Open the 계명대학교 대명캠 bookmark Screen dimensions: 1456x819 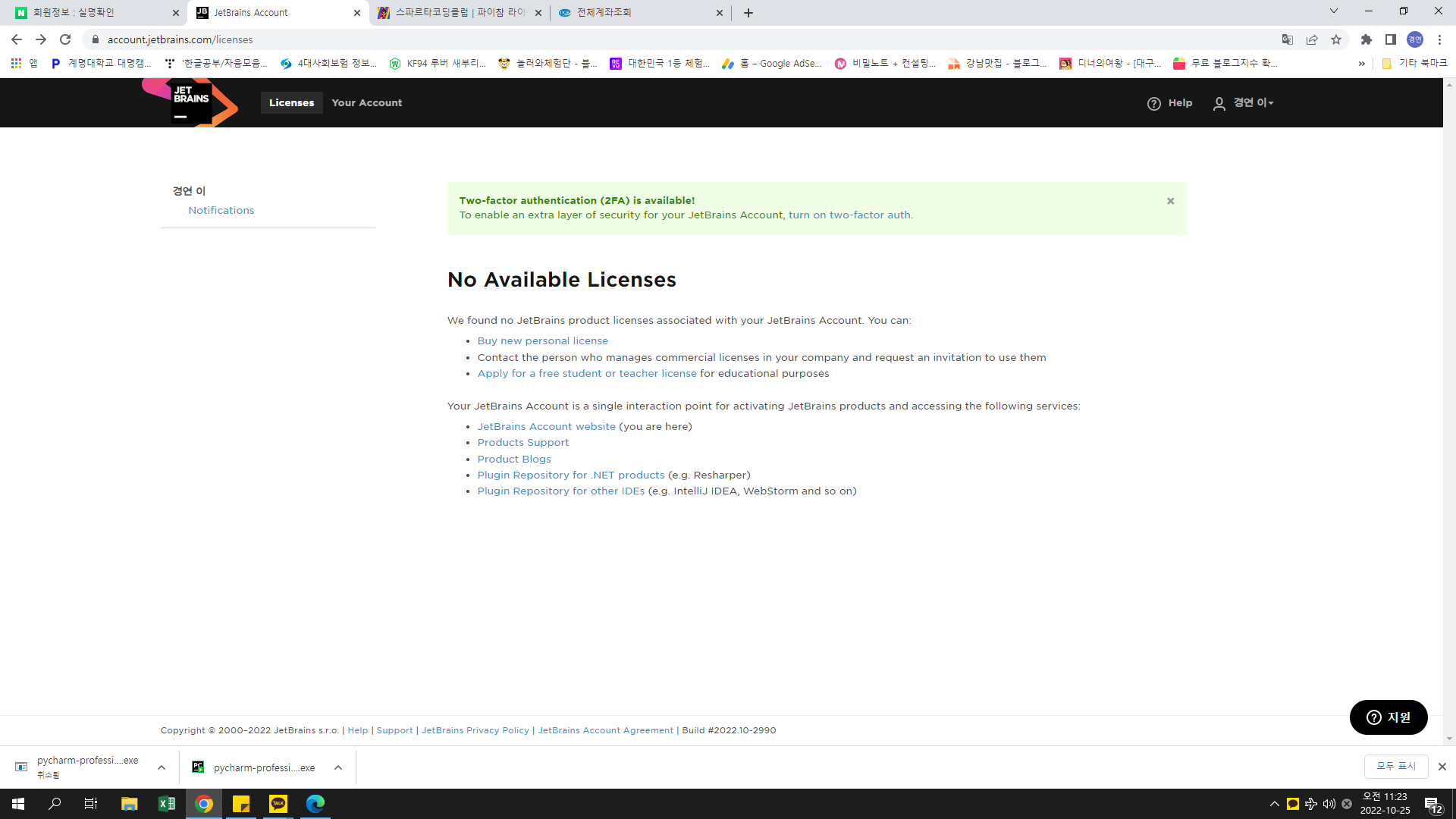click(x=102, y=64)
